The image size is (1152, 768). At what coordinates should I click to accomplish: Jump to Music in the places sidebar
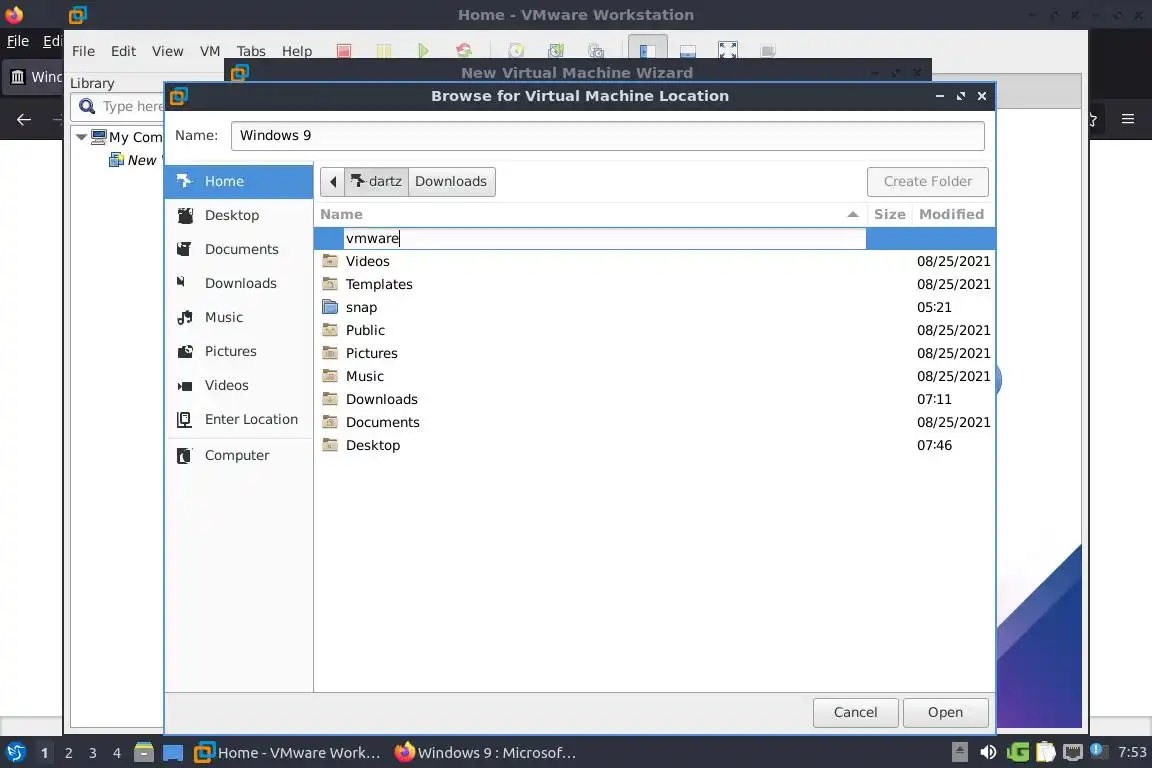tap(239, 317)
